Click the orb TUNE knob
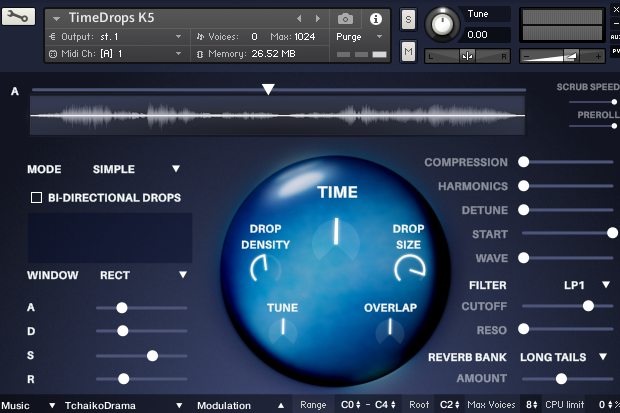The image size is (620, 413). point(283,330)
